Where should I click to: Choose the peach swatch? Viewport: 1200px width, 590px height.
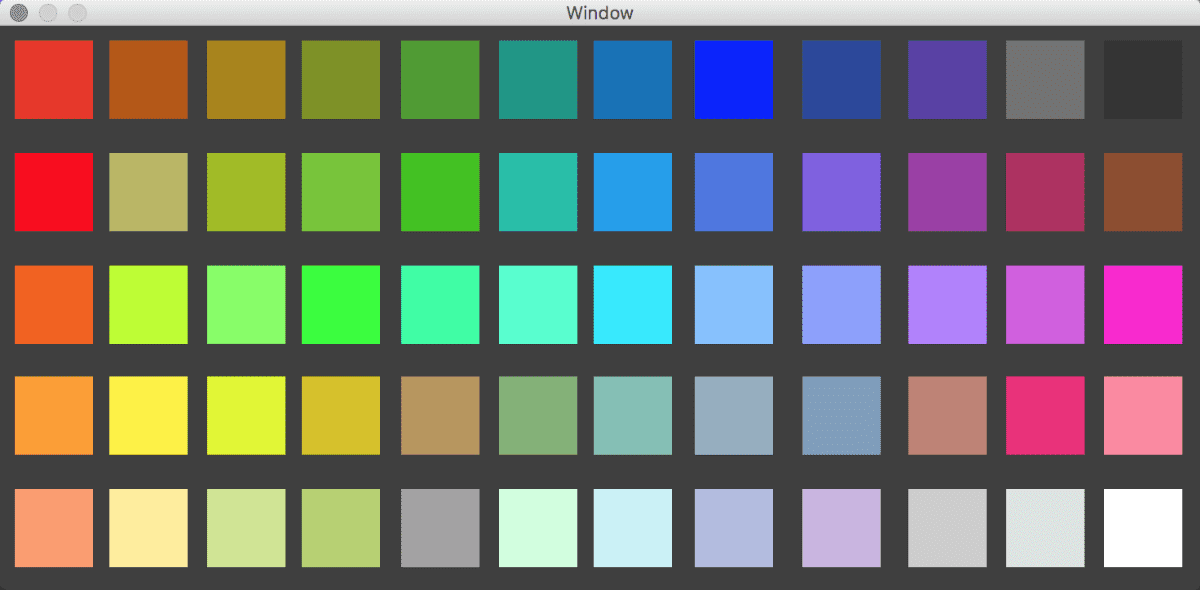coord(54,528)
